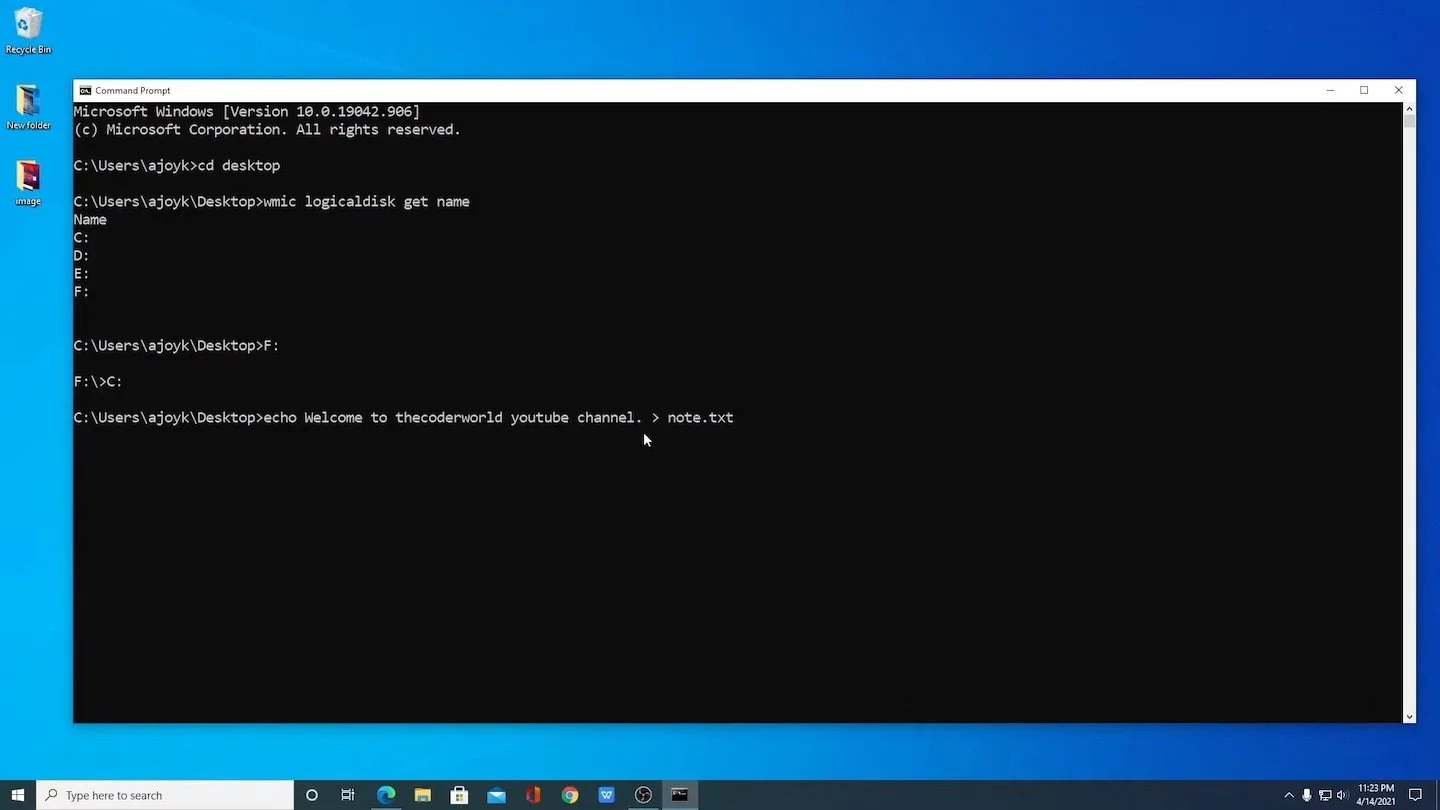Open Microsoft Store from the taskbar
This screenshot has height=810, width=1440.
click(x=459, y=795)
